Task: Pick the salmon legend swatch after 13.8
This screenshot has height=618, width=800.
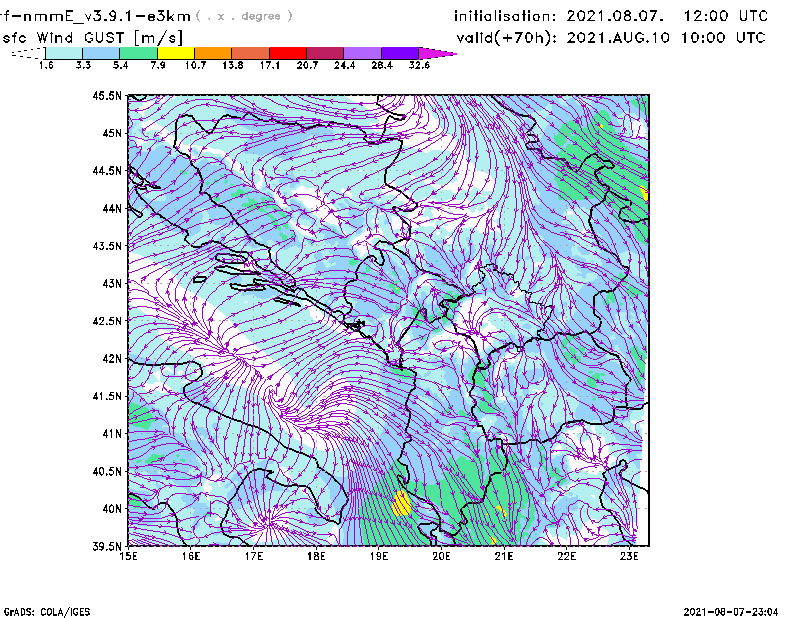Action: click(251, 53)
